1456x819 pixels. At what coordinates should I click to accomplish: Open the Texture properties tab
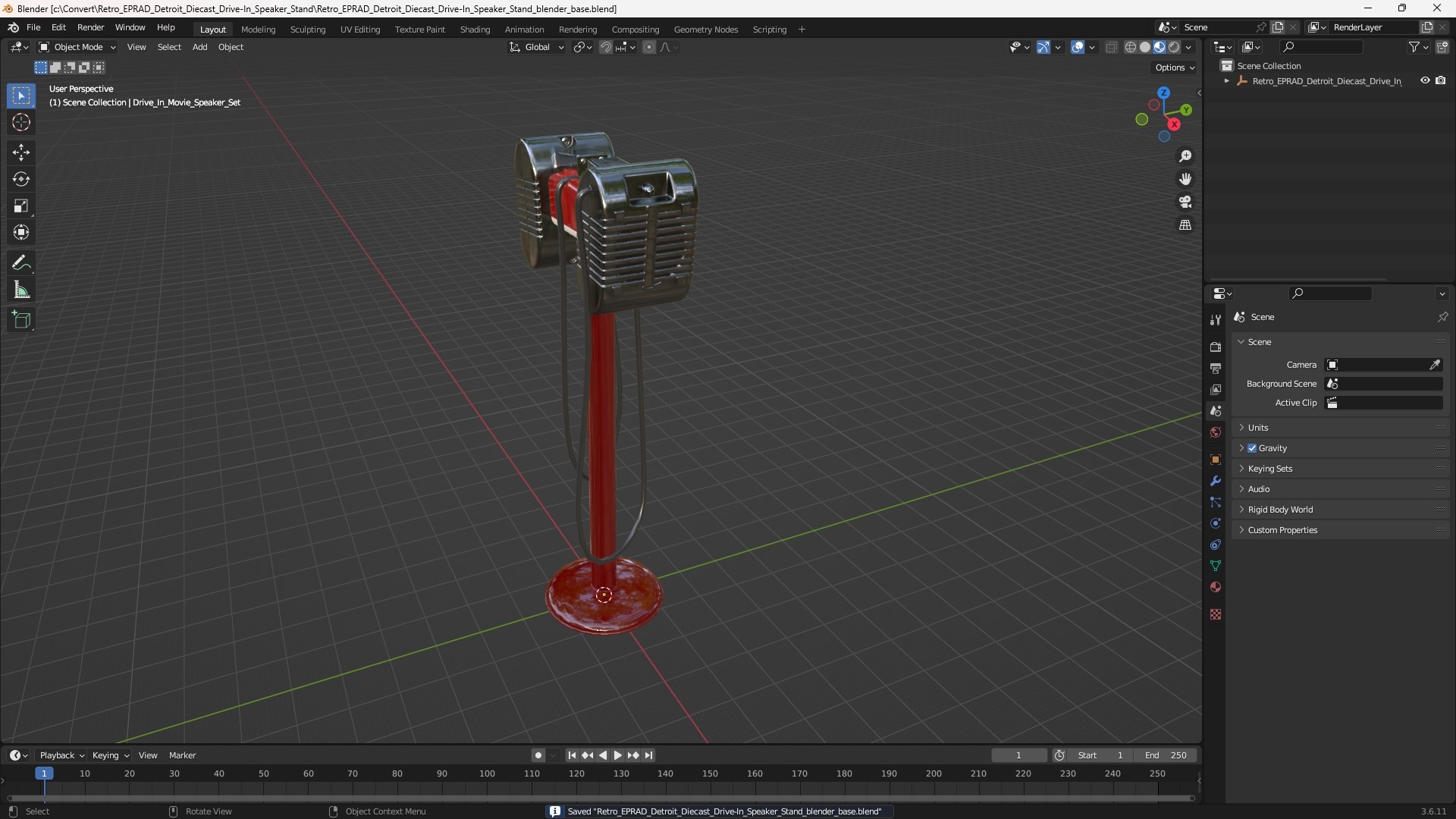click(1216, 614)
